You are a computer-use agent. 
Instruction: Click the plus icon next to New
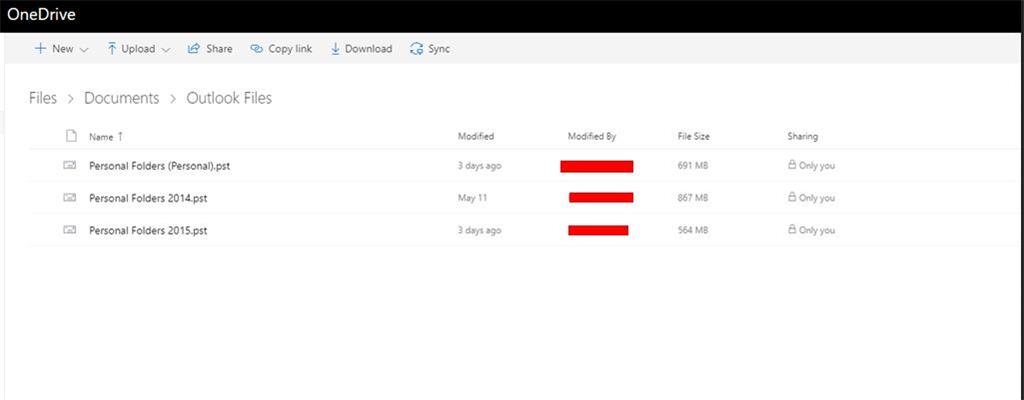[40, 48]
